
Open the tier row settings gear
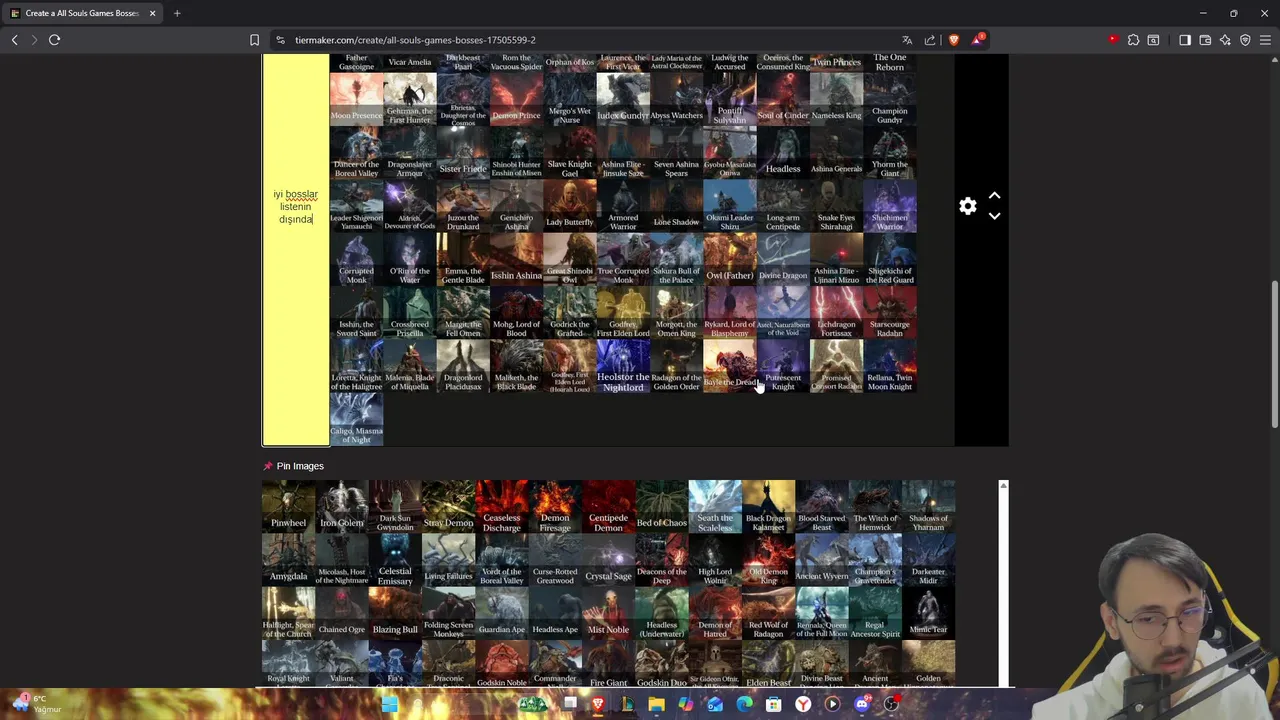[967, 206]
